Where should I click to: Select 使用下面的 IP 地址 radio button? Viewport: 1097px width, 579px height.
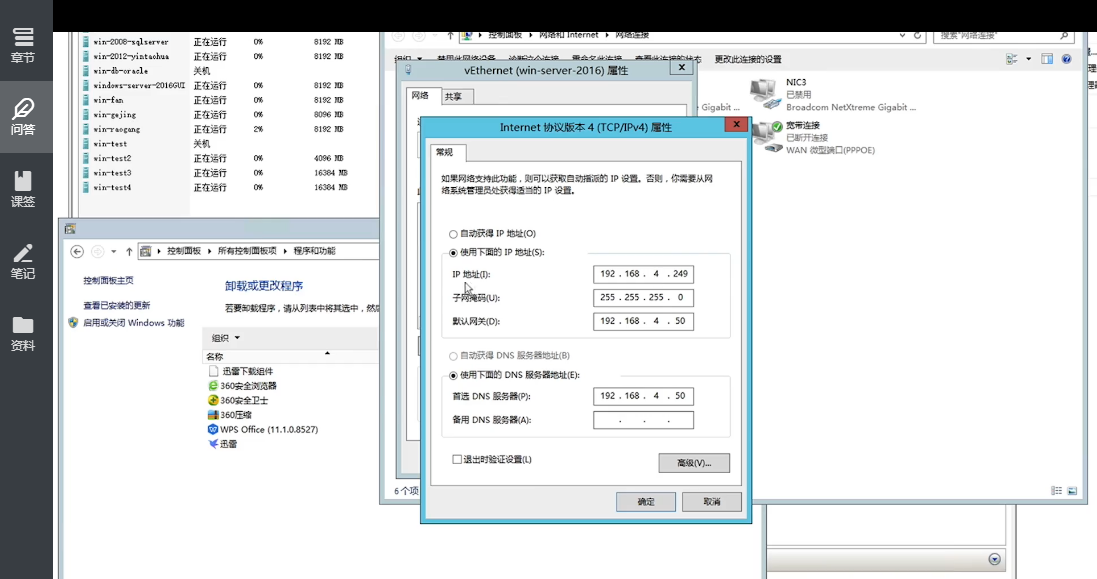[453, 253]
